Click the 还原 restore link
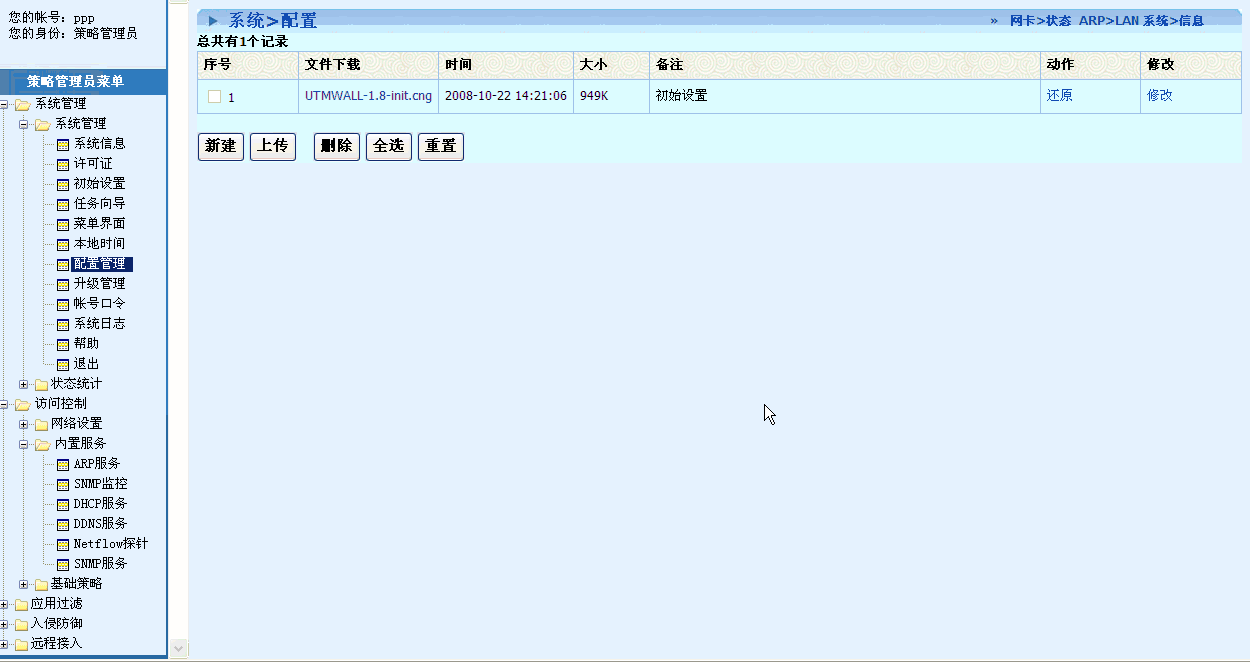Screen dimensions: 1250x662 (x=1059, y=96)
